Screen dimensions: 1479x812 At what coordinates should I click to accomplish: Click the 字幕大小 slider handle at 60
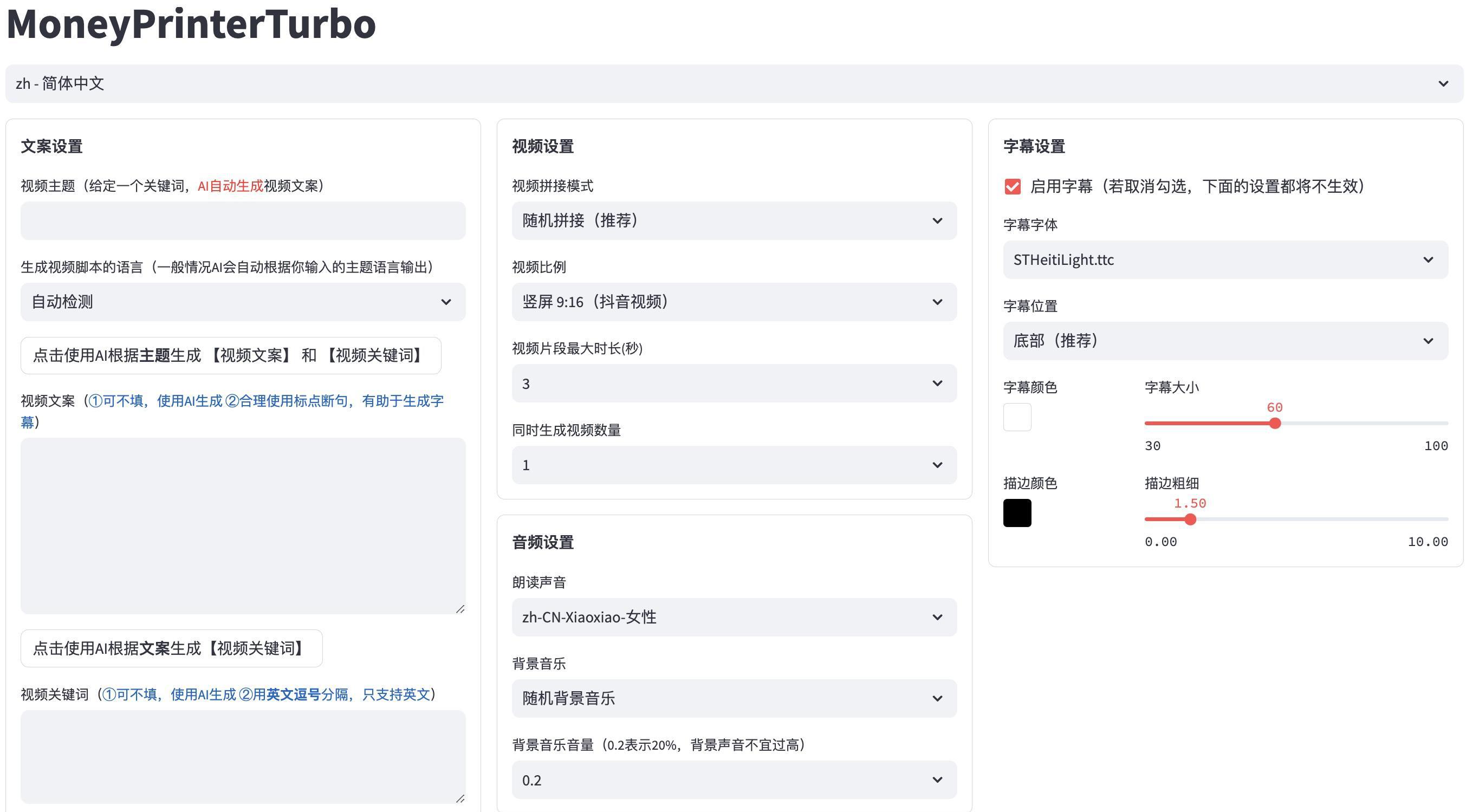[x=1275, y=424]
